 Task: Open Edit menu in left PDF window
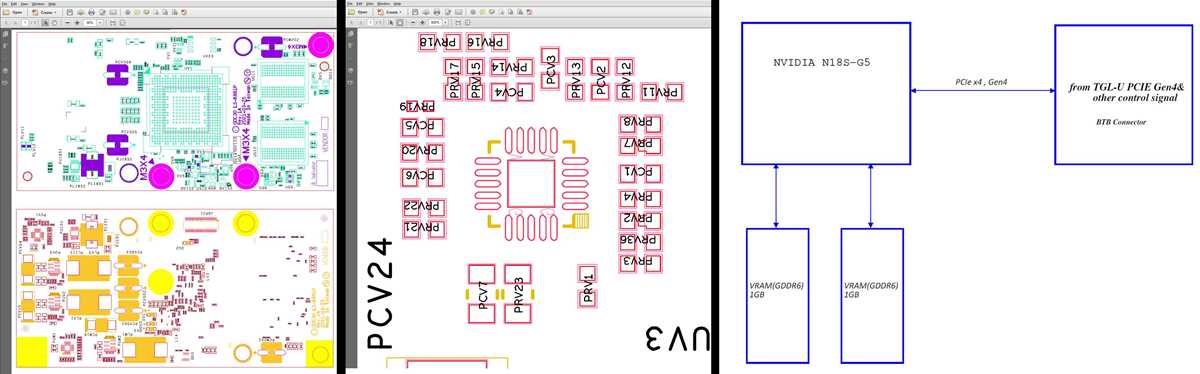tap(14, 4)
